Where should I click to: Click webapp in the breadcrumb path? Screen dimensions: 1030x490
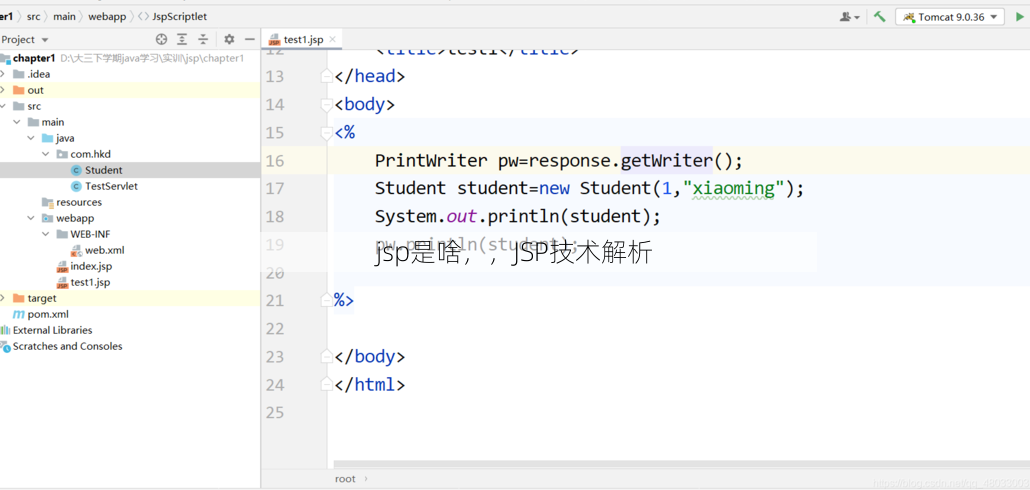107,17
